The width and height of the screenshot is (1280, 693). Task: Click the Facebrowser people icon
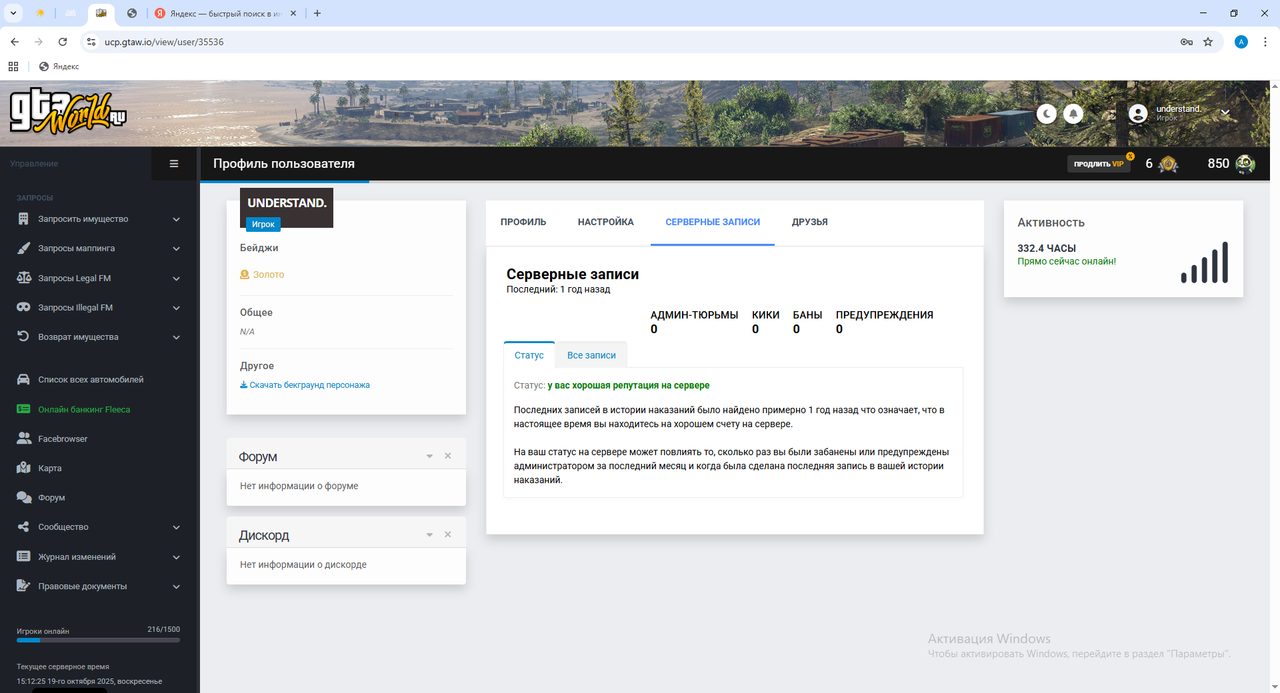pyautogui.click(x=24, y=438)
